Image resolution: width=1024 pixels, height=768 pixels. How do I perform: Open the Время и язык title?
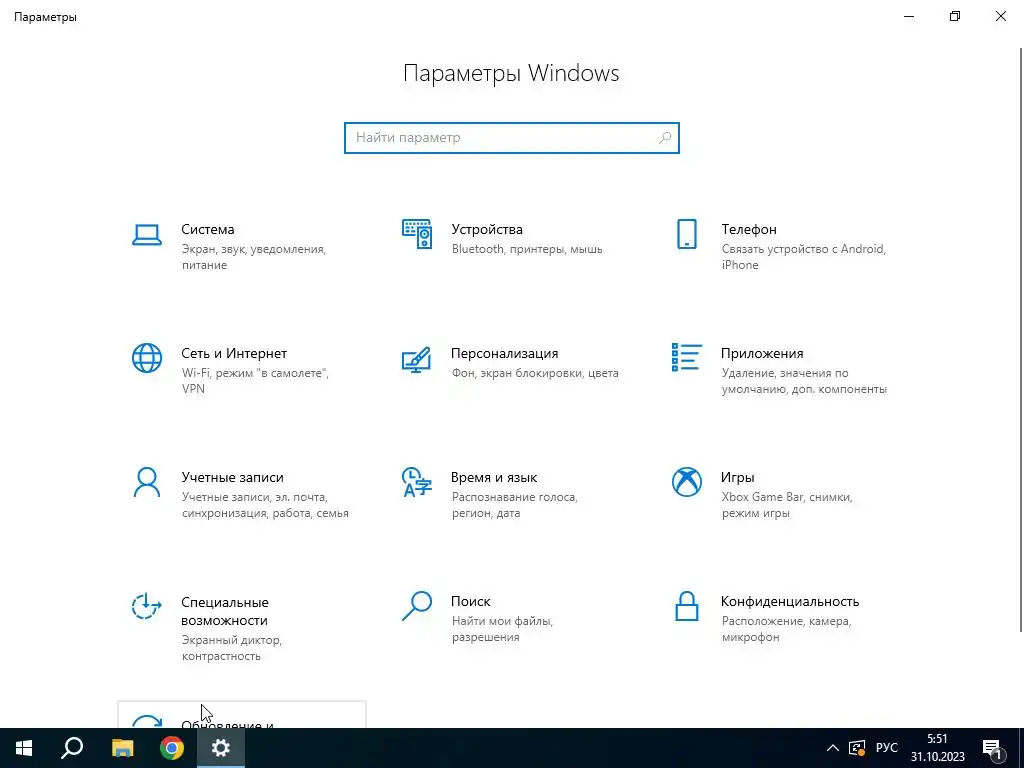click(494, 477)
